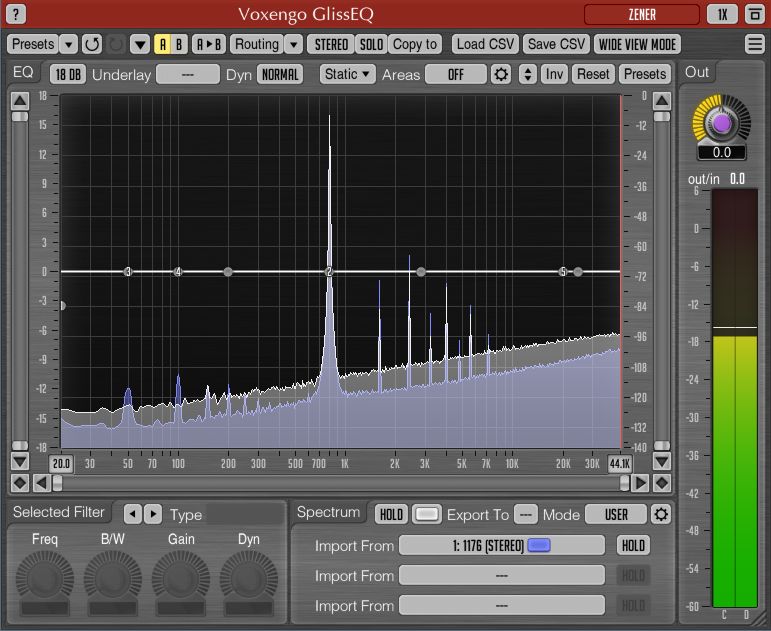Select filter control point 3

[128, 271]
